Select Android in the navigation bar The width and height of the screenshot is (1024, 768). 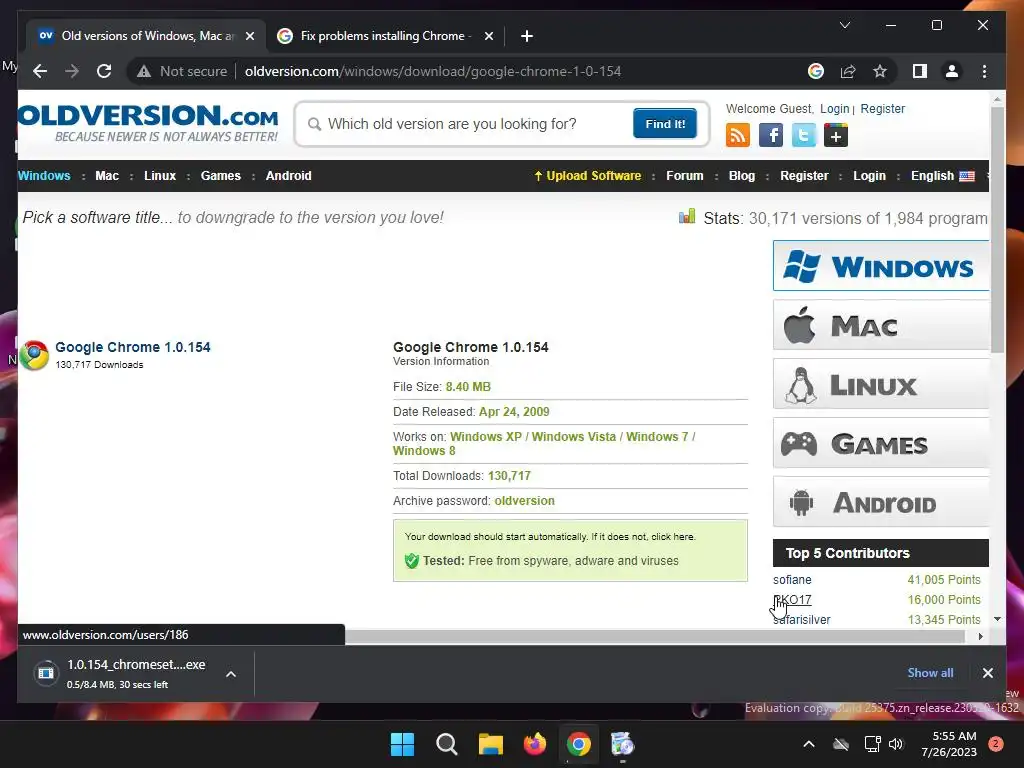(289, 176)
